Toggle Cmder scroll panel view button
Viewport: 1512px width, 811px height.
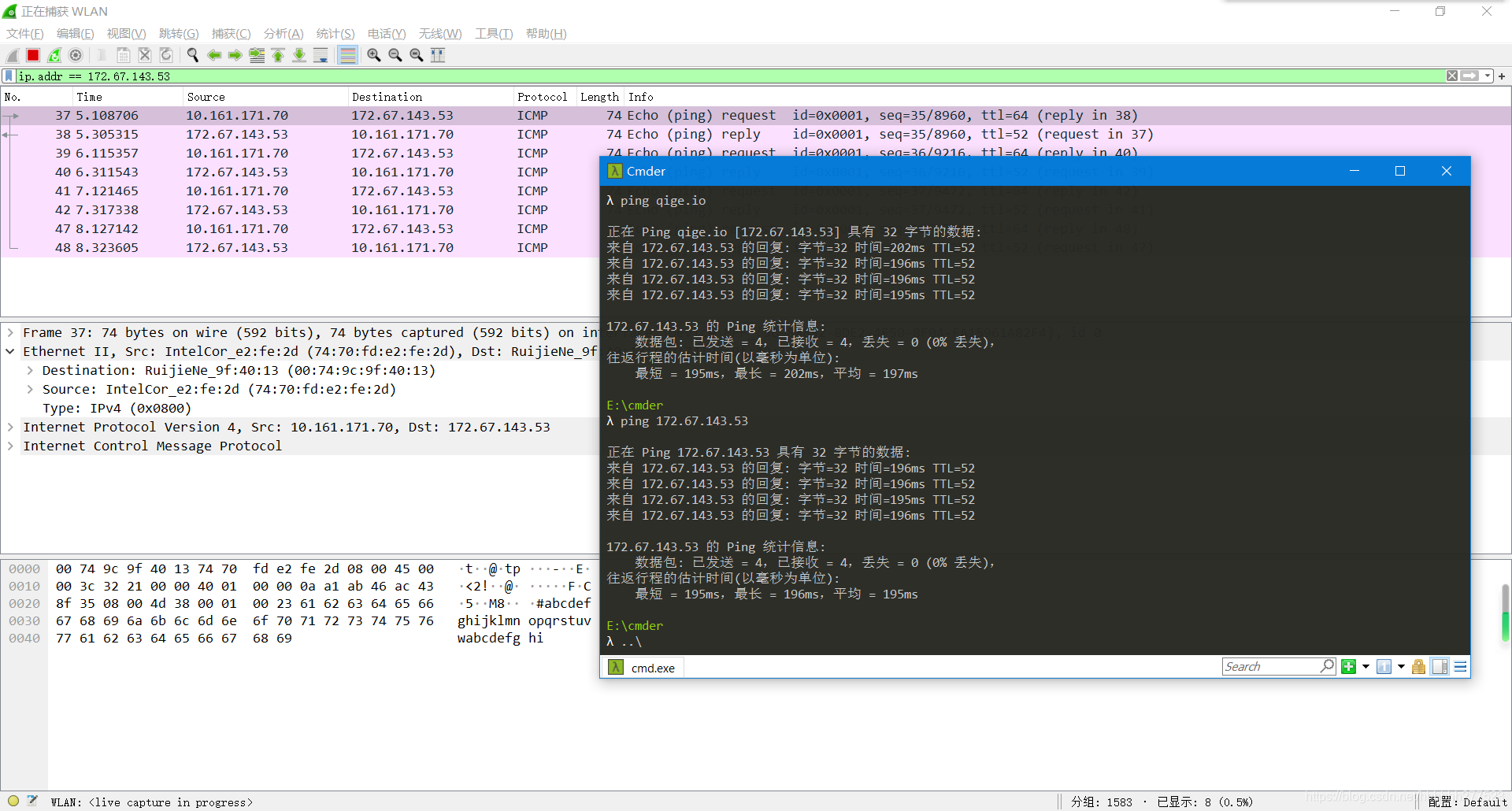pos(1440,667)
